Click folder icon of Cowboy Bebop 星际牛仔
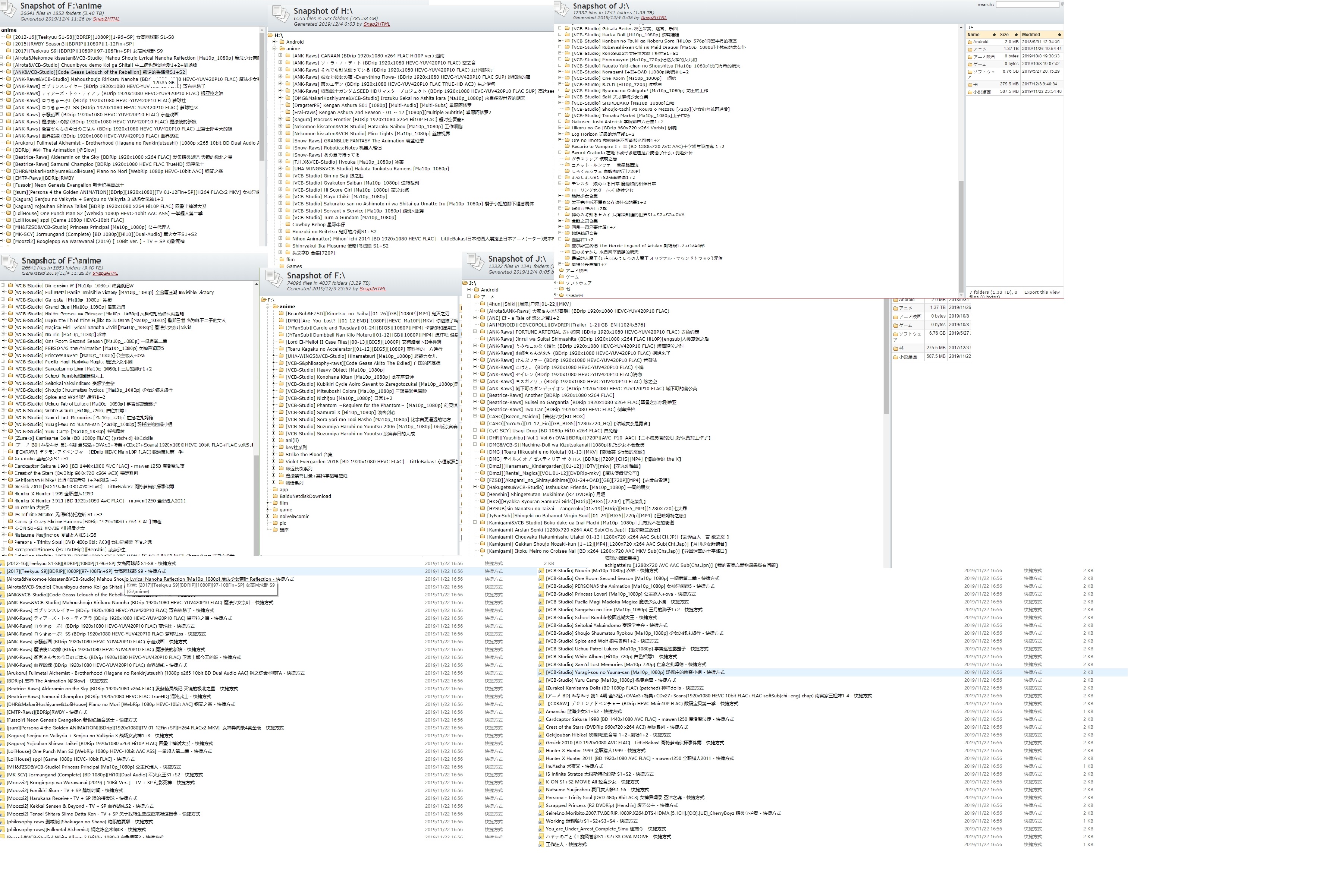The image size is (1332, 896). [288, 225]
